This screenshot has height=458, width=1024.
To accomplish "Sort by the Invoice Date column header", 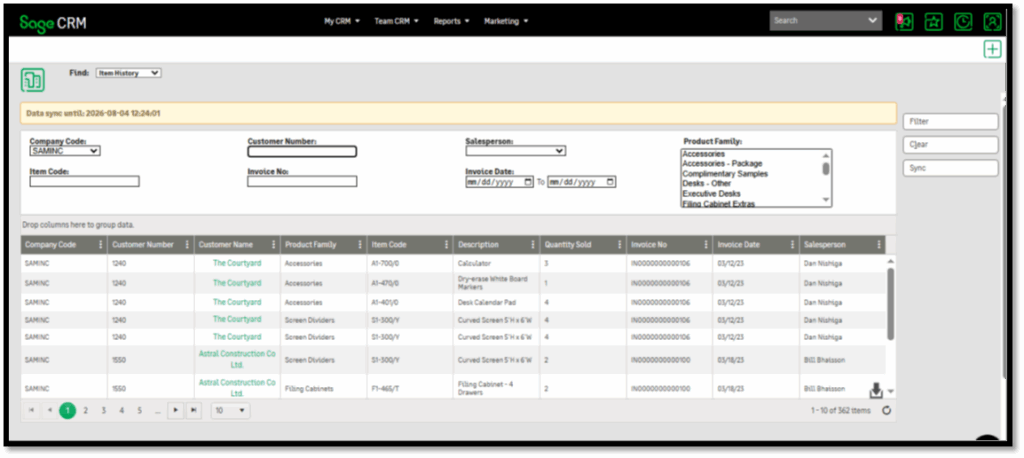I will [x=739, y=244].
